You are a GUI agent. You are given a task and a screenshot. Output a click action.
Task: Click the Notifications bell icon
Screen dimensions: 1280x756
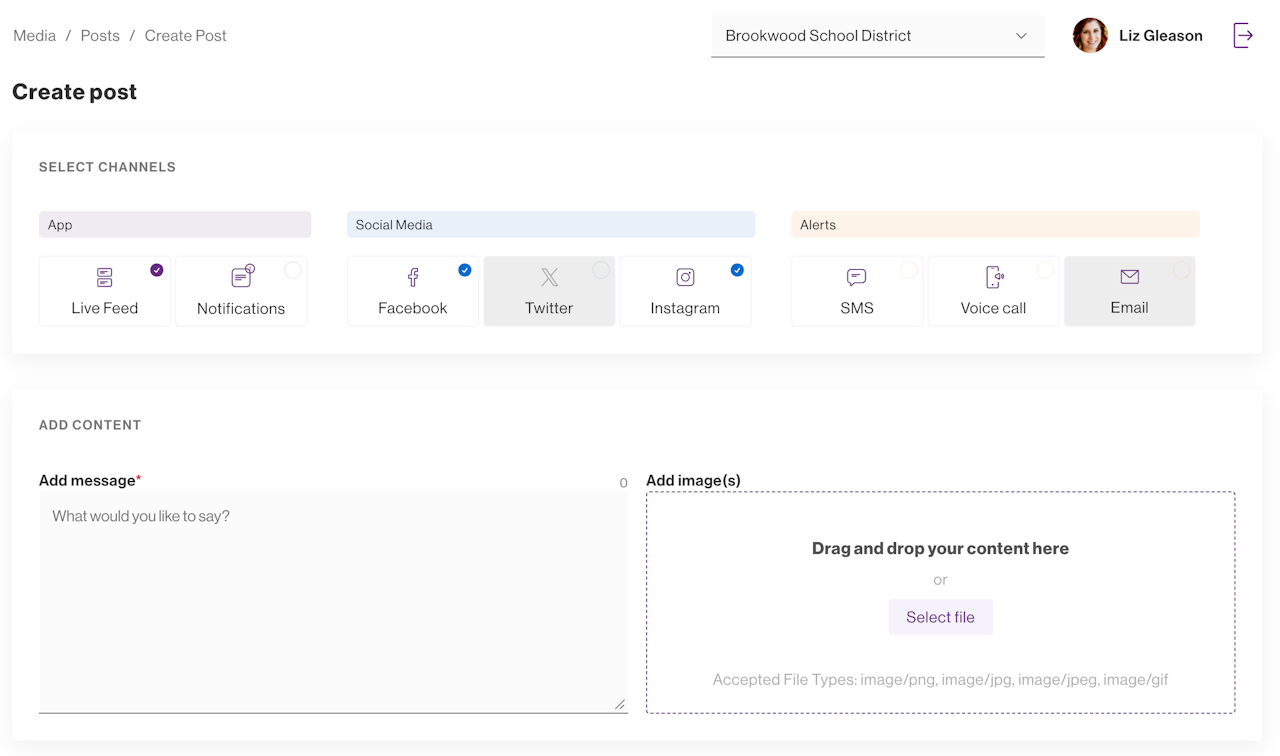(242, 277)
